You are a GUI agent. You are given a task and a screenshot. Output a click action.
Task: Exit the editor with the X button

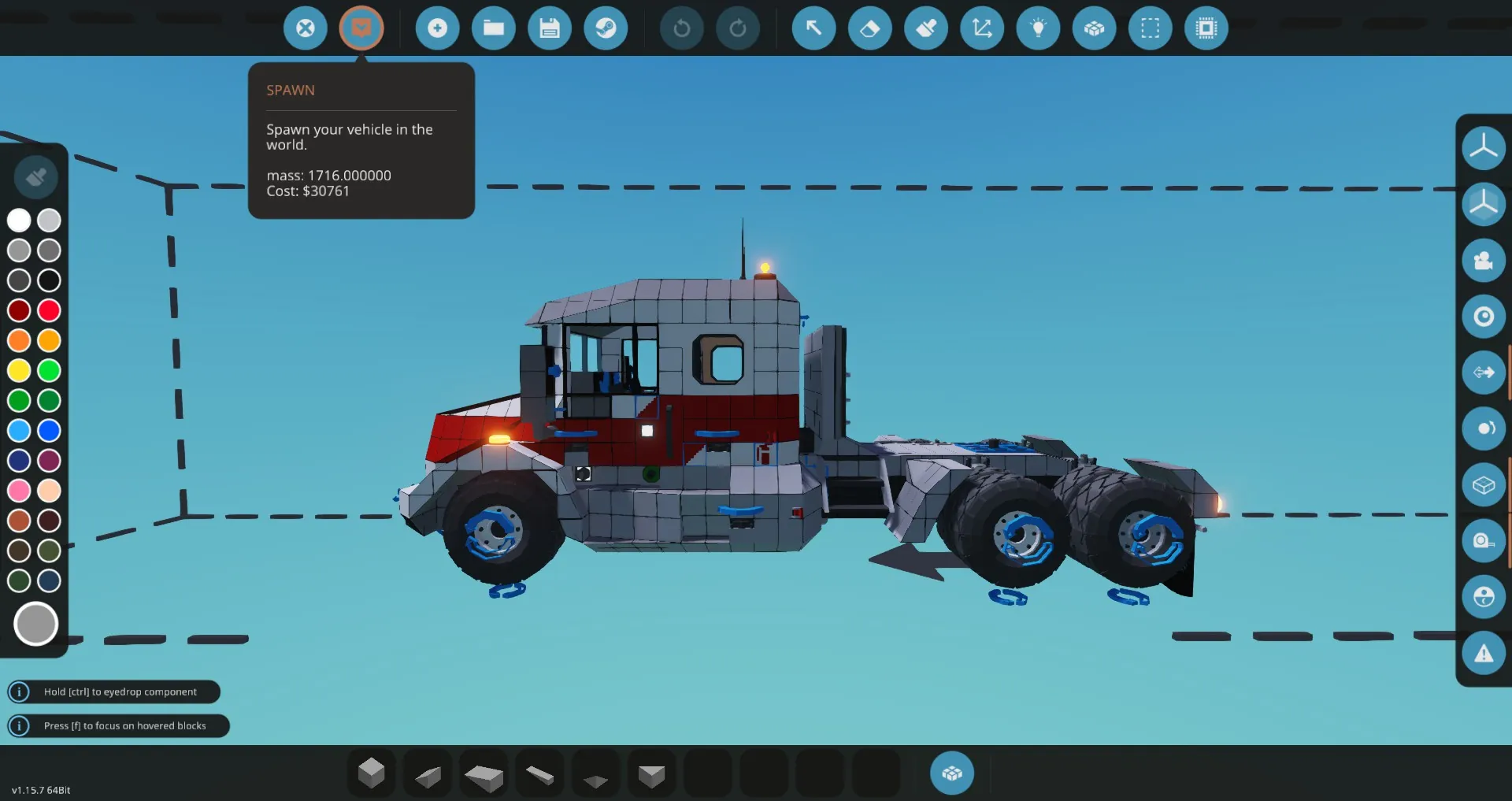pyautogui.click(x=306, y=28)
